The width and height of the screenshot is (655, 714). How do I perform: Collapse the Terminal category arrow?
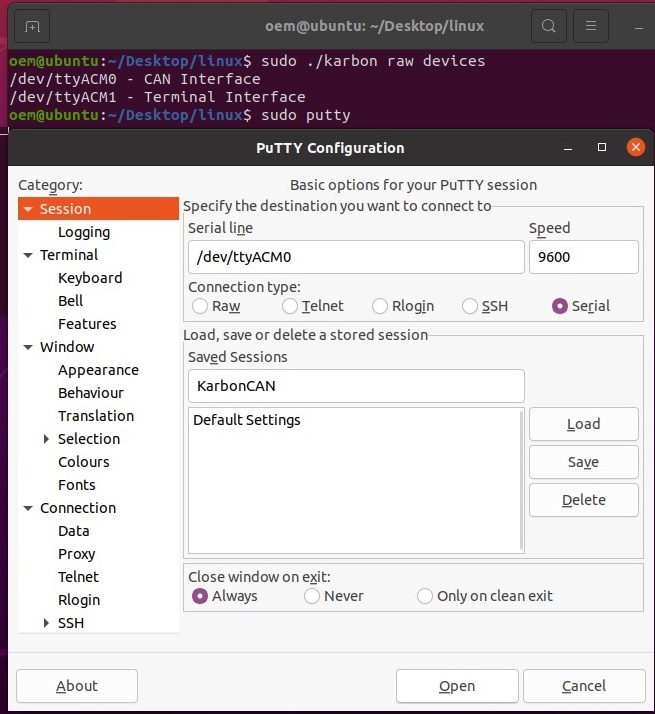(28, 255)
